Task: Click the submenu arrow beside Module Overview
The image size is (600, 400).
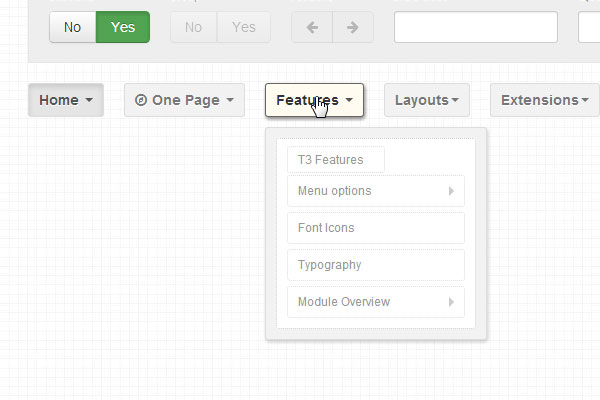Action: pyautogui.click(x=451, y=302)
